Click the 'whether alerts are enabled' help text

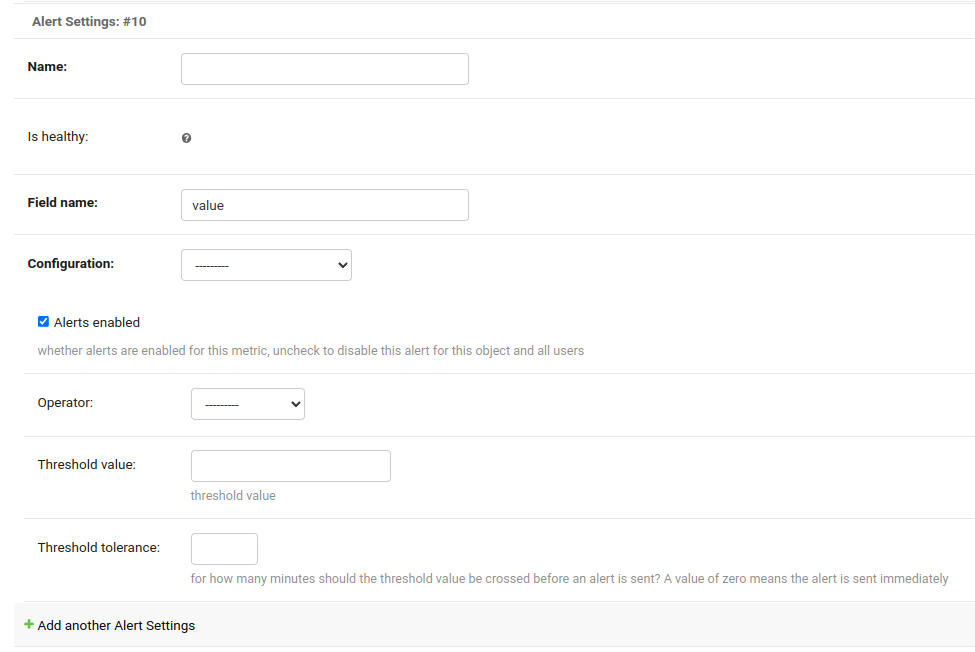(311, 351)
